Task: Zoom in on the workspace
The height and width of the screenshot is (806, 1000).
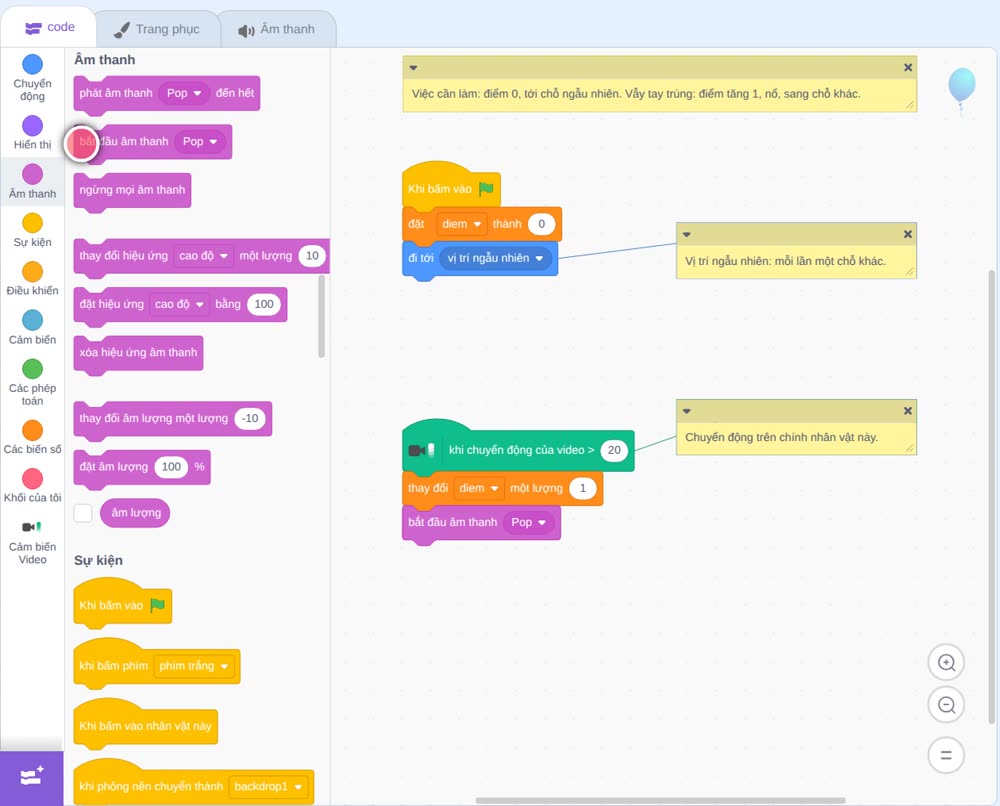Action: [946, 663]
